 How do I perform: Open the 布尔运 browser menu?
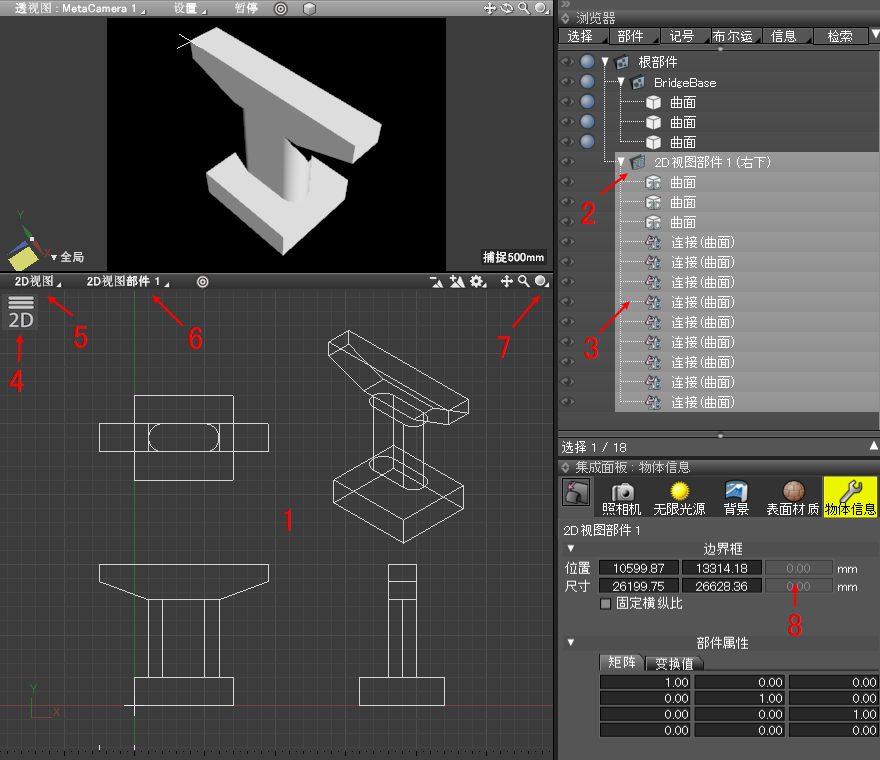point(735,36)
